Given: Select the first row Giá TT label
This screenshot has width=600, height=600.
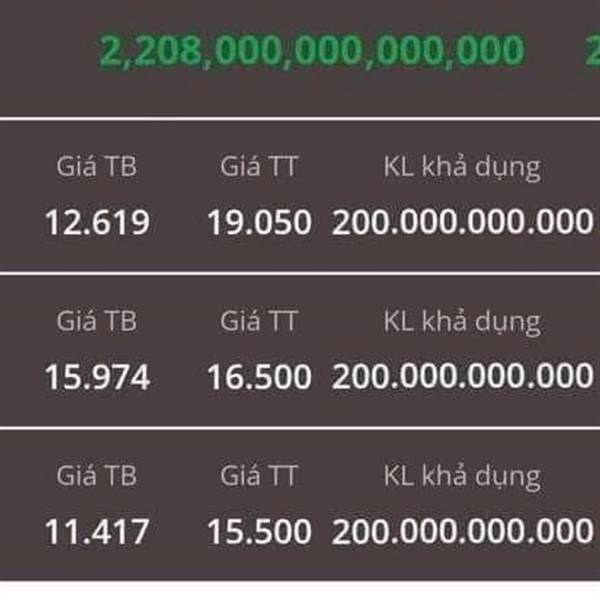Looking at the screenshot, I should click(x=259, y=167).
